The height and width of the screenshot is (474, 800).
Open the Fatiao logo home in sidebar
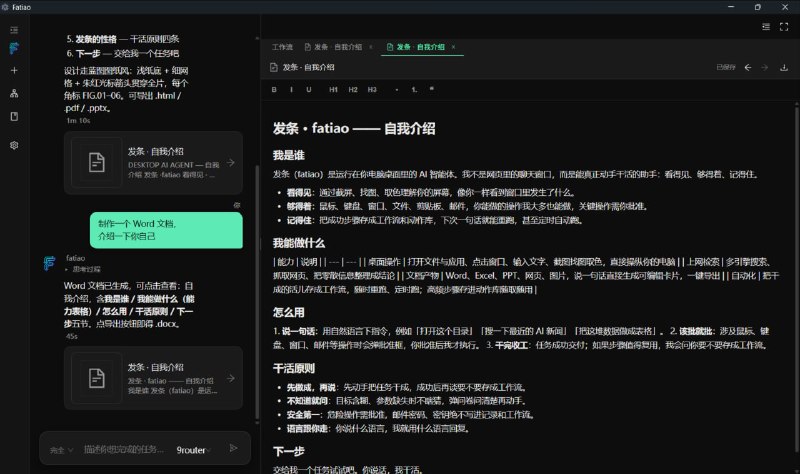point(14,48)
